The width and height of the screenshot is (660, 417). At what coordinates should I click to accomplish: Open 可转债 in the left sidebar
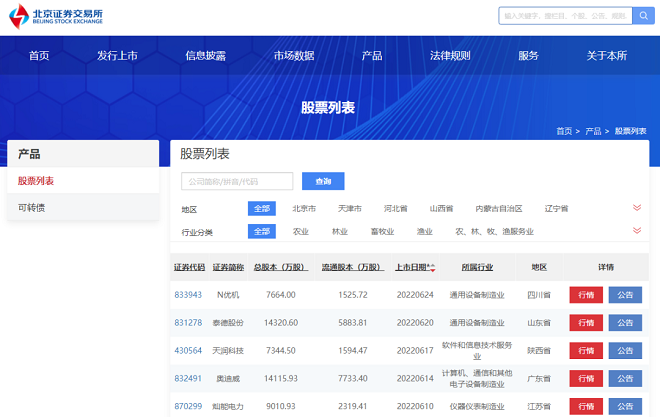tap(32, 207)
